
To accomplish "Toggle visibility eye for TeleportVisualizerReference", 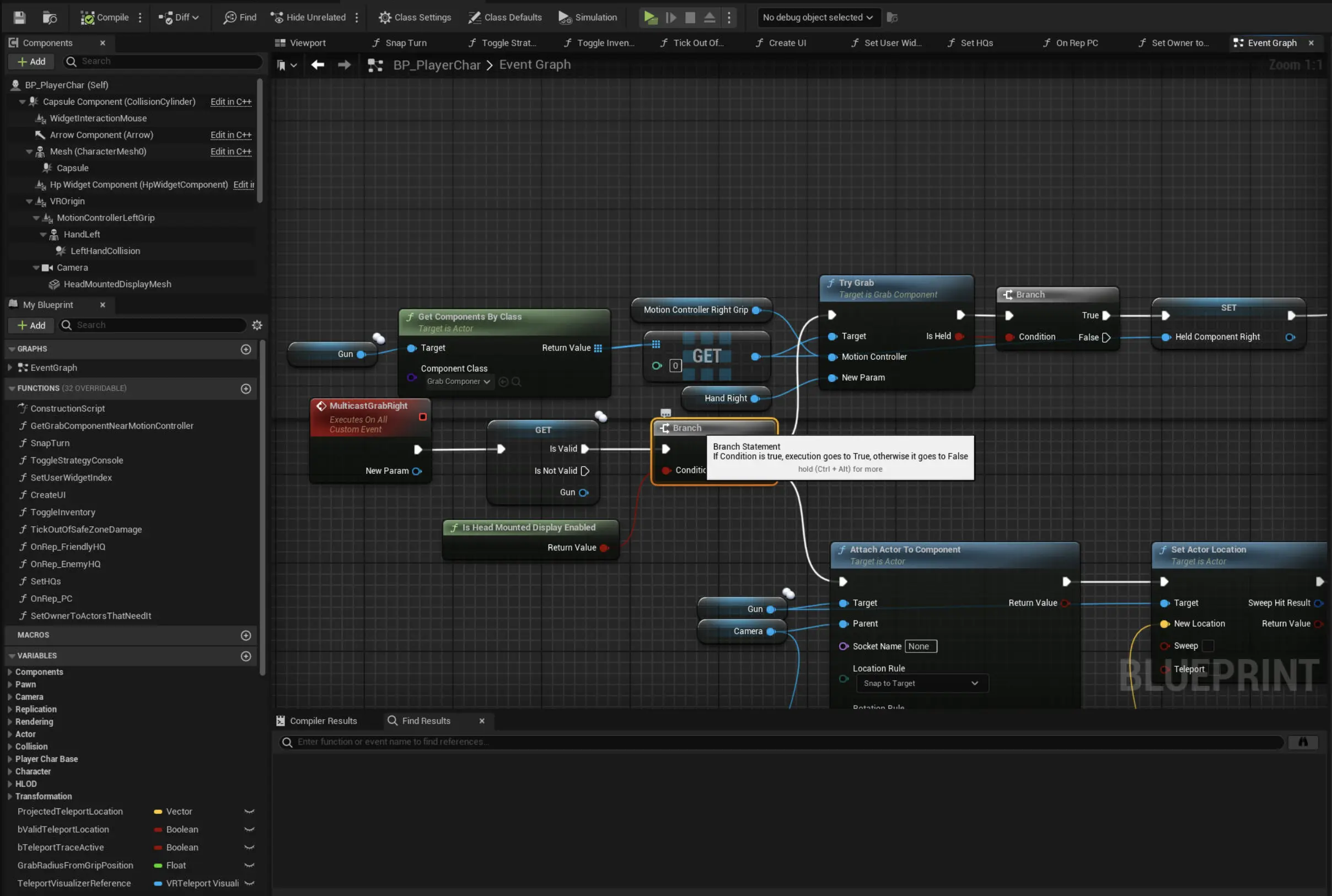I will click(249, 883).
